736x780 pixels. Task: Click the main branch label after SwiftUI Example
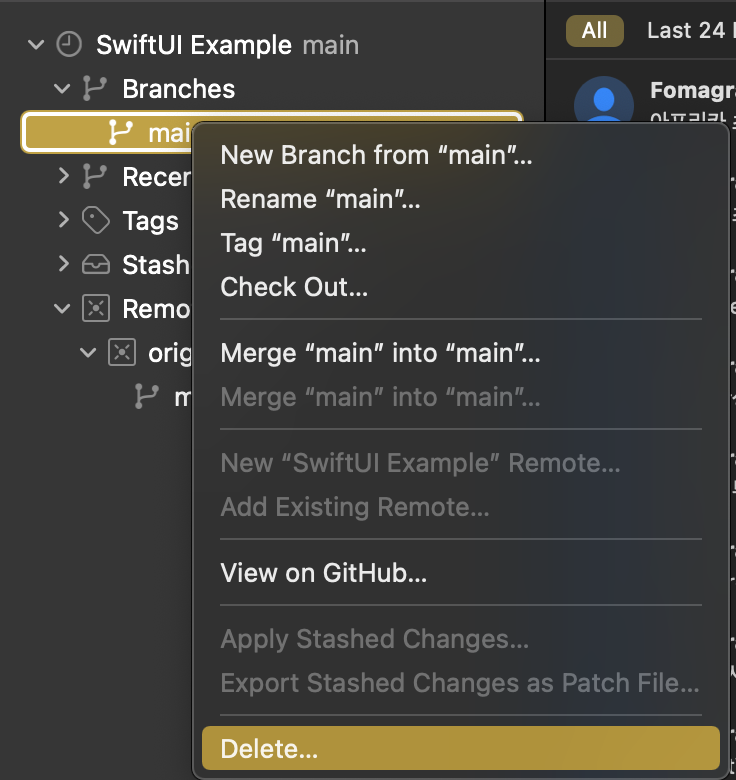point(331,45)
